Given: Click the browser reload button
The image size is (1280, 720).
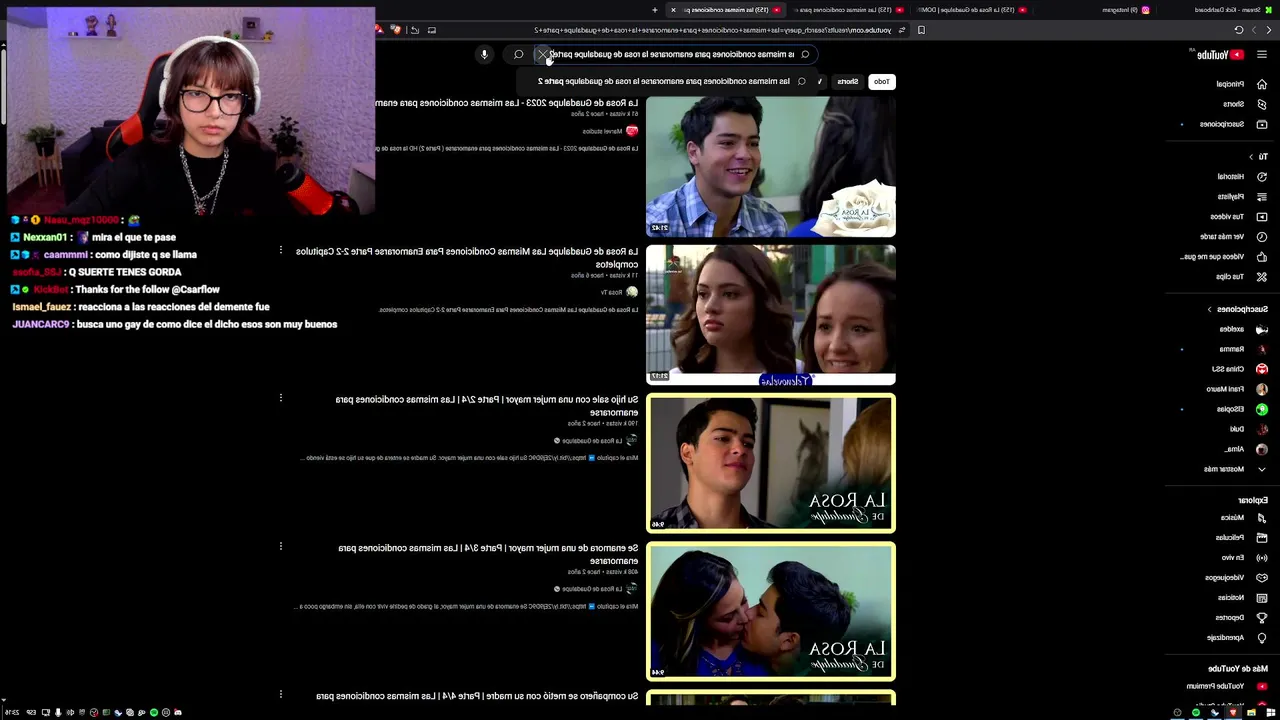Looking at the screenshot, I should coord(1239,30).
